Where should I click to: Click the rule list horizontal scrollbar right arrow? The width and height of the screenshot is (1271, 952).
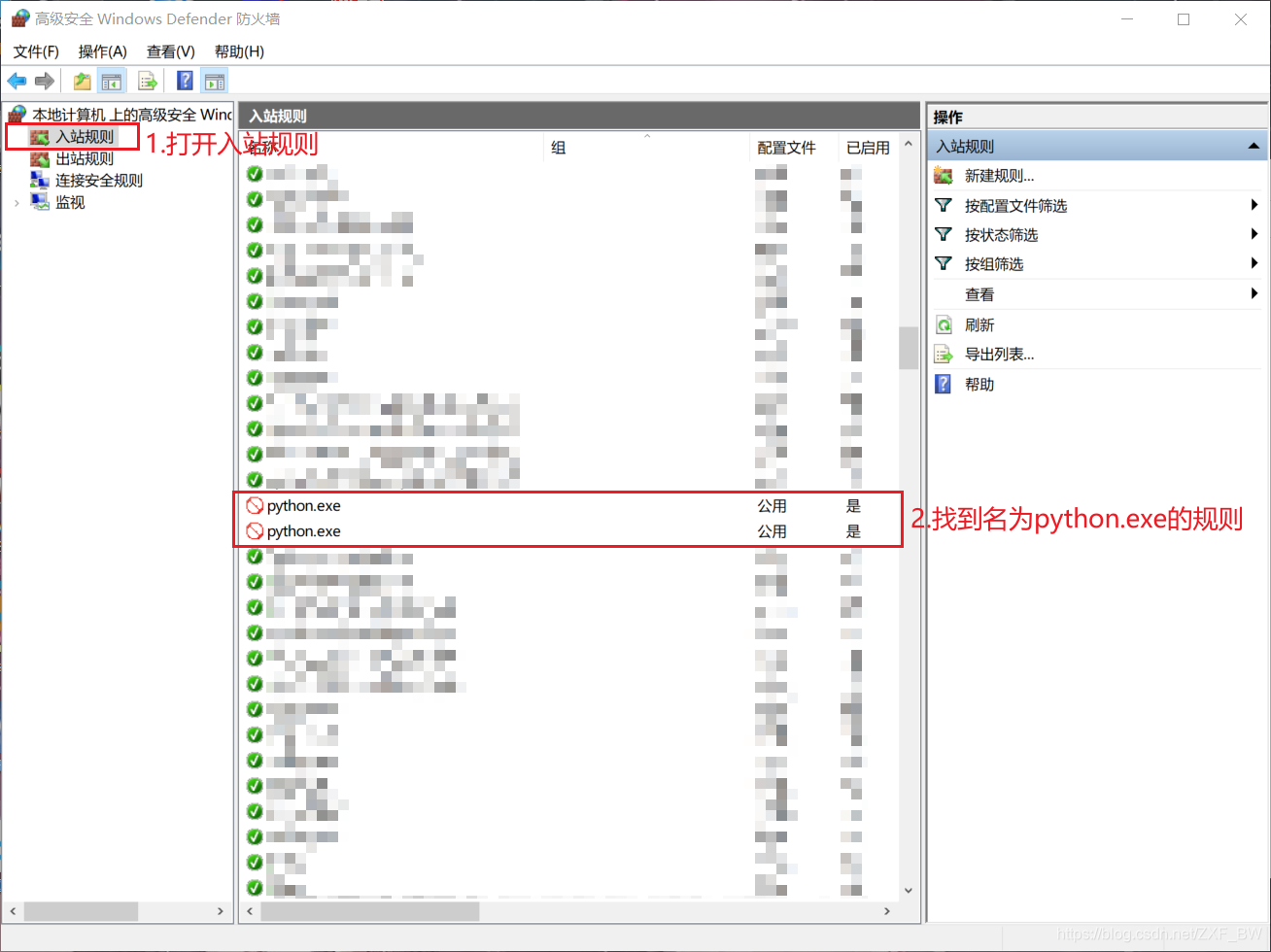click(887, 912)
